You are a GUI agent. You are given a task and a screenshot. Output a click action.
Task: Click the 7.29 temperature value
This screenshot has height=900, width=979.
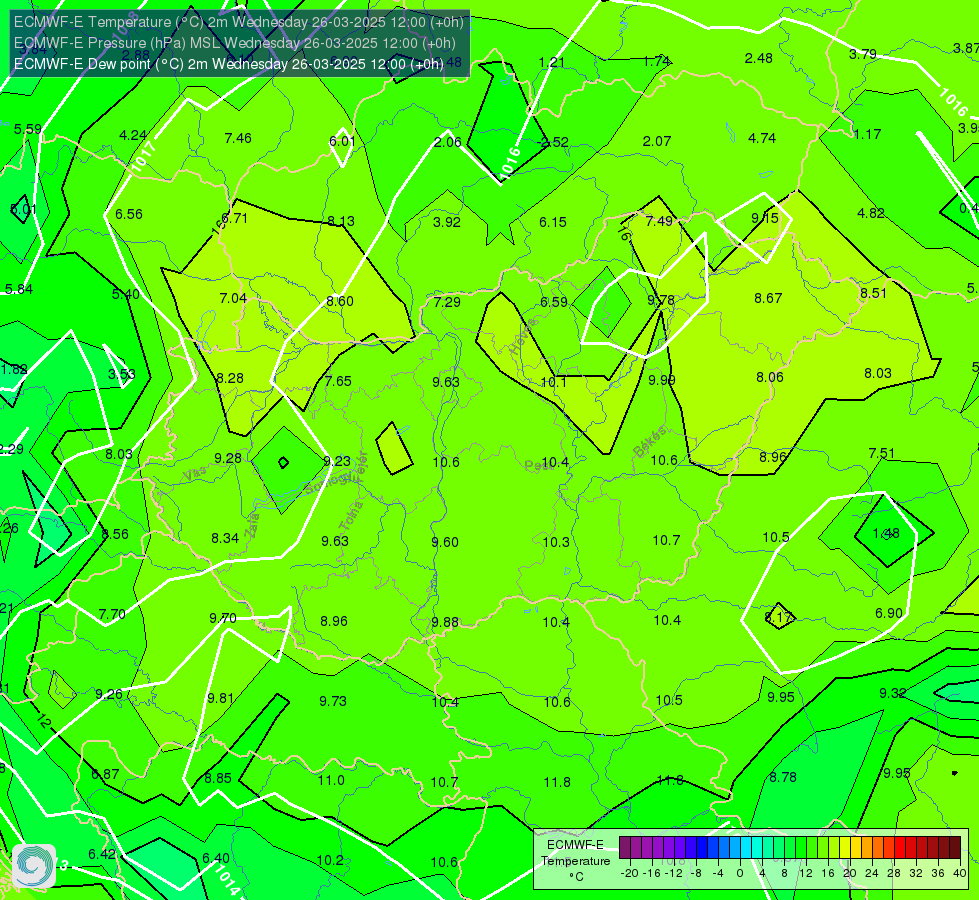[x=447, y=302]
